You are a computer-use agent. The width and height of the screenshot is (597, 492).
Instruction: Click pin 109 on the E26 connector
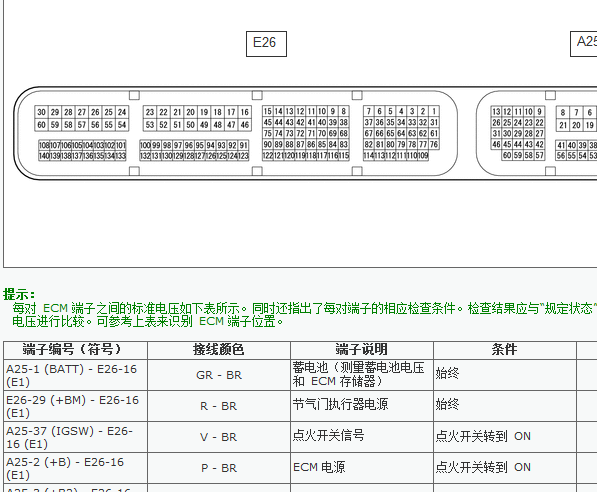[x=423, y=155]
